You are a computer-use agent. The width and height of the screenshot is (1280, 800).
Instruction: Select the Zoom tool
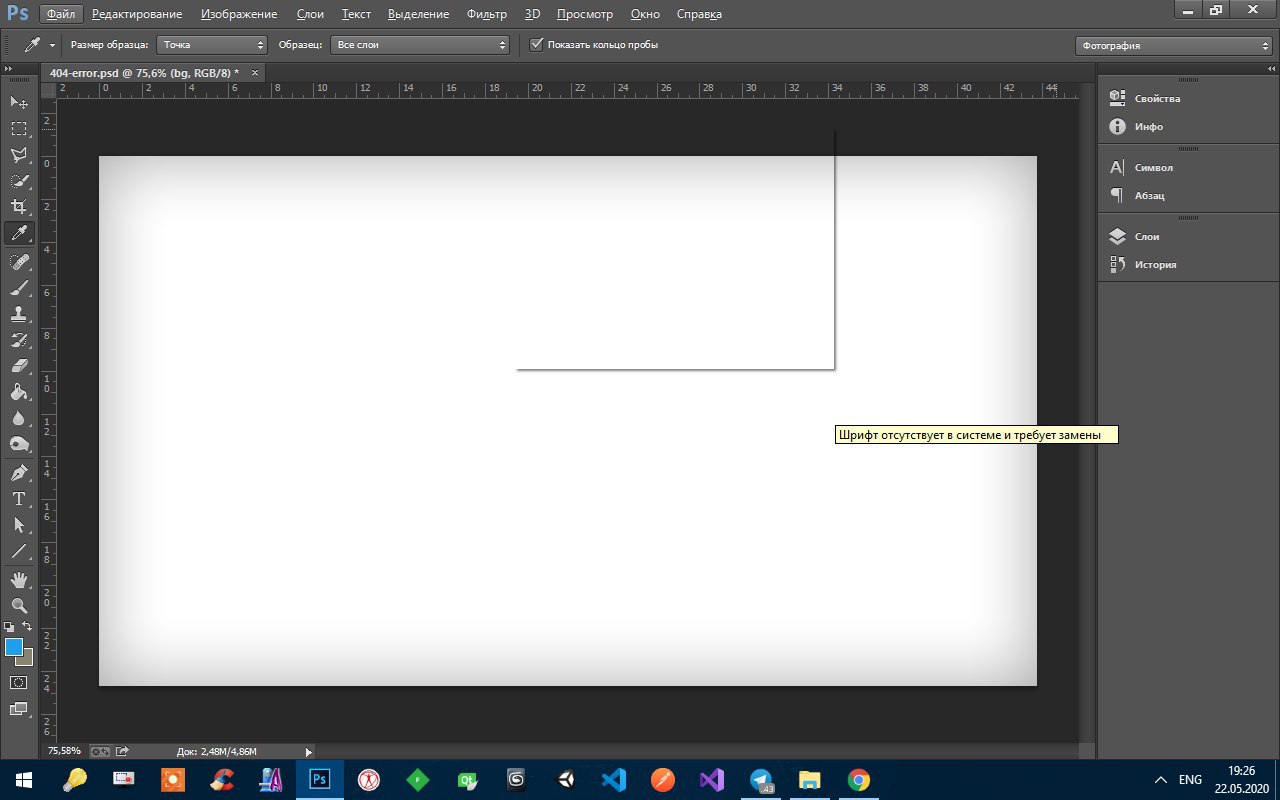click(19, 606)
